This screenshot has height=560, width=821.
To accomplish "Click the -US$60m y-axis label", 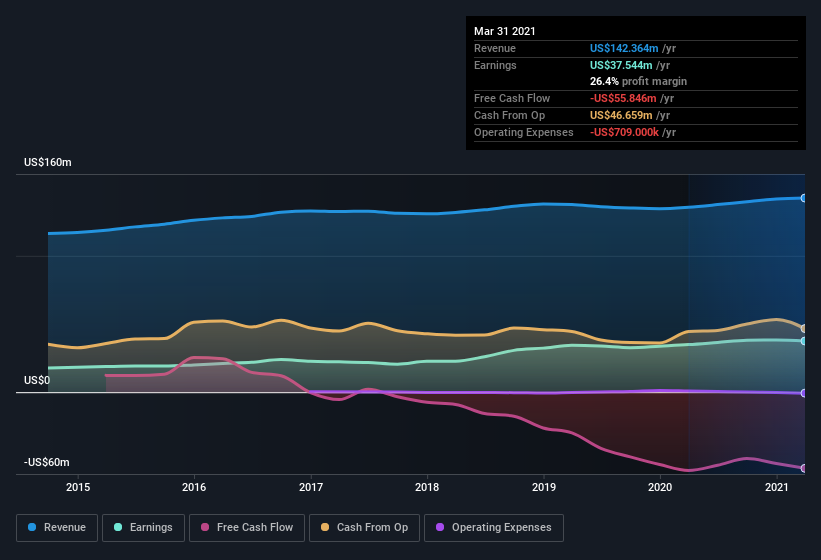I will (47, 462).
